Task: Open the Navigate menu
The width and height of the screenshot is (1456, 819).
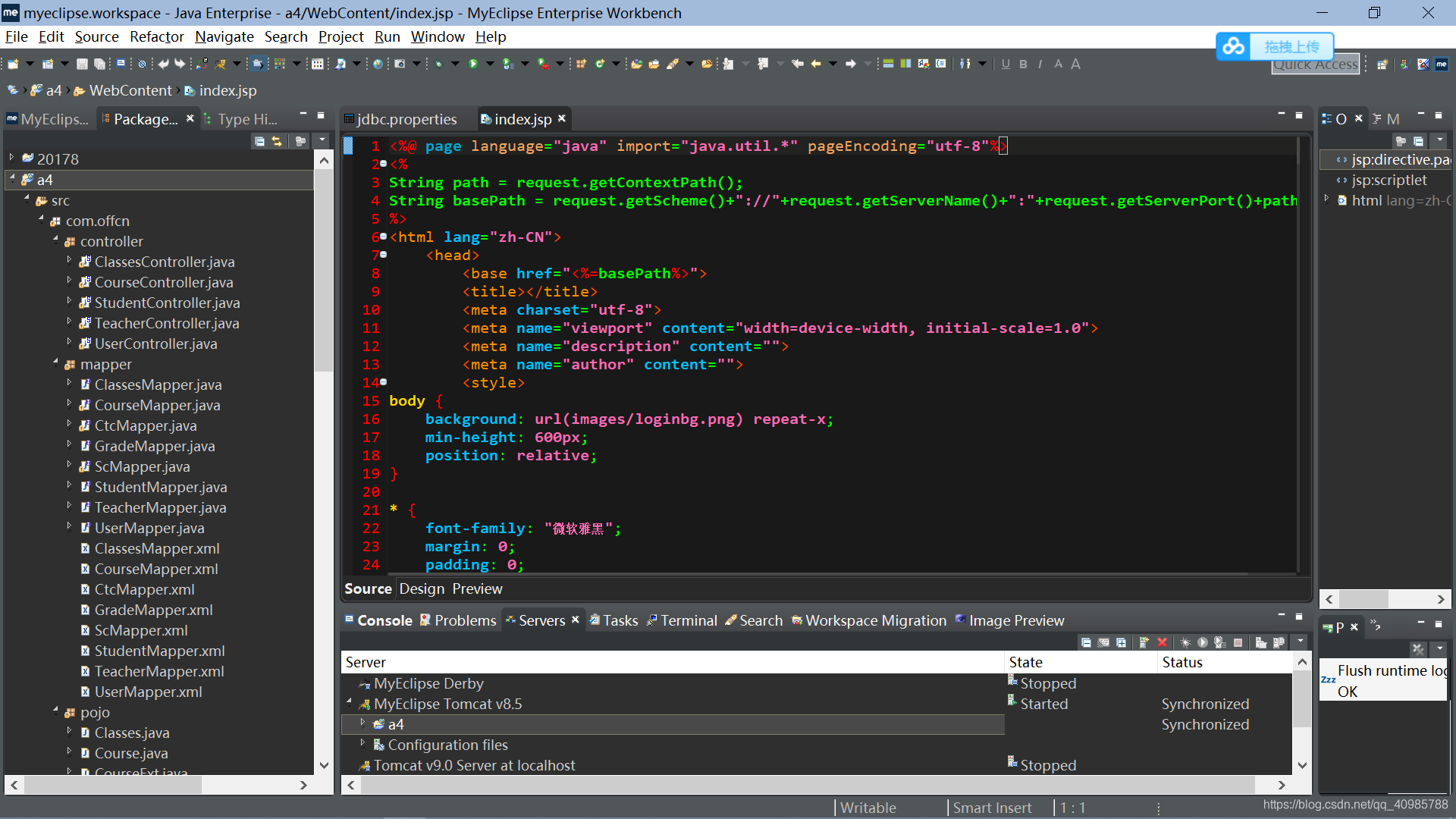Action: (x=224, y=36)
